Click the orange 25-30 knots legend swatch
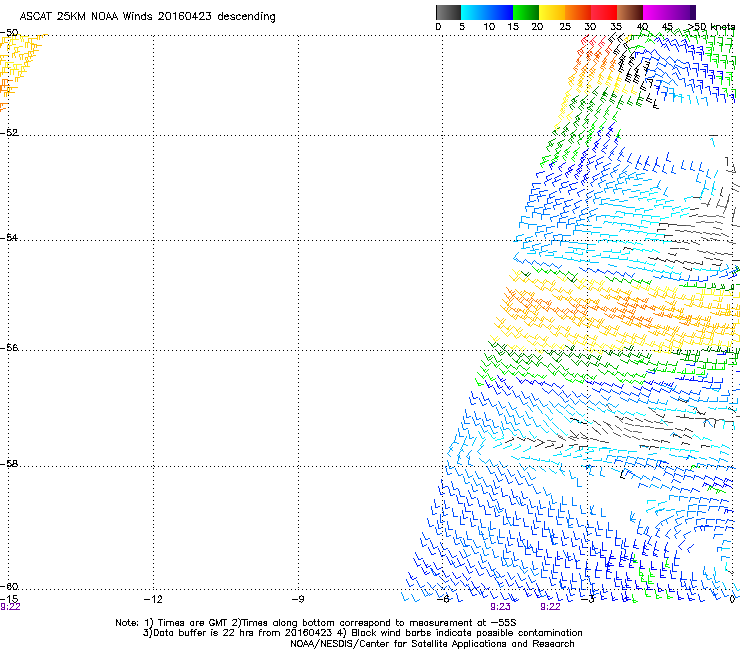Viewport: 740px width, 650px height. click(578, 12)
